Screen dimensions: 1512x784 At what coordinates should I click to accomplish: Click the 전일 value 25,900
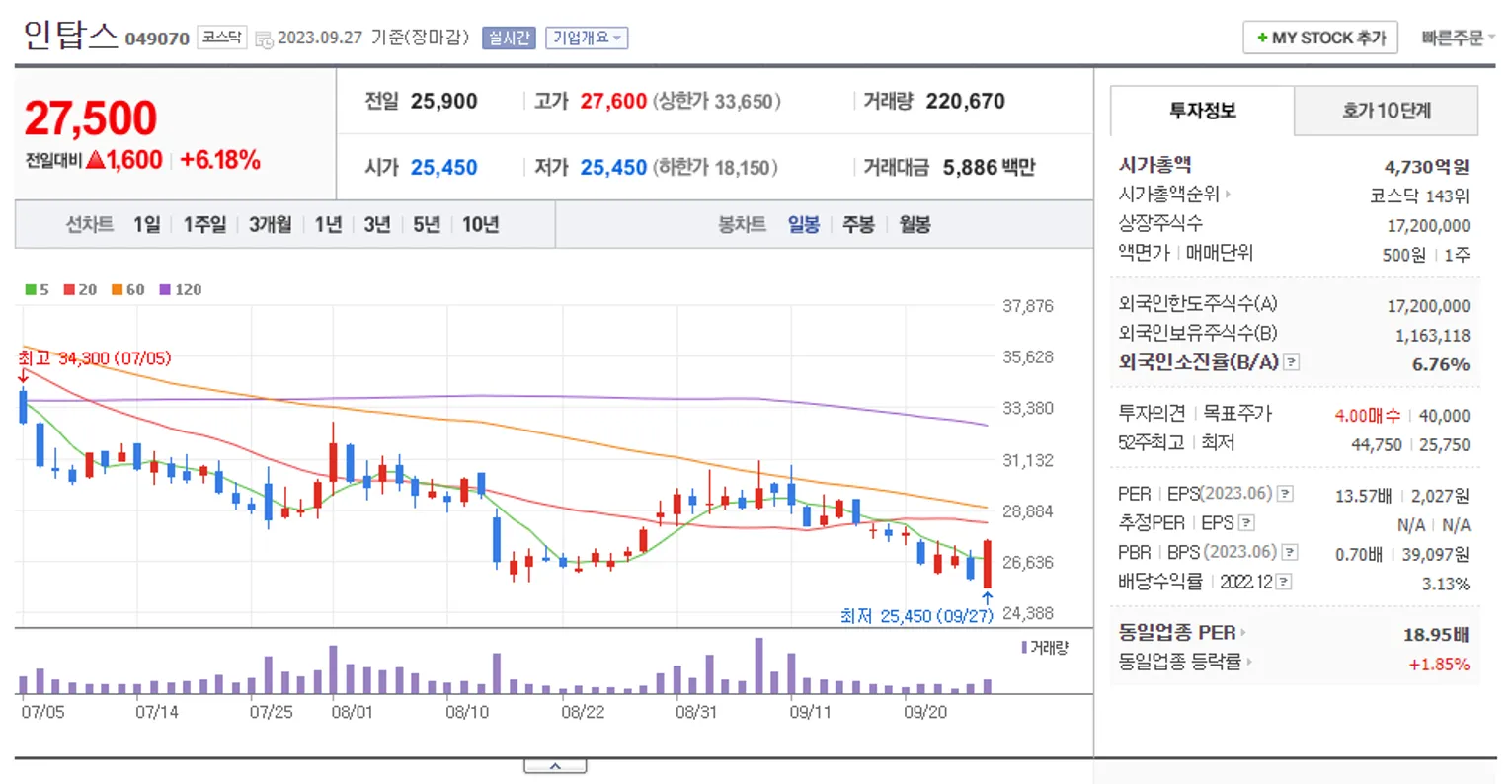pyautogui.click(x=443, y=101)
